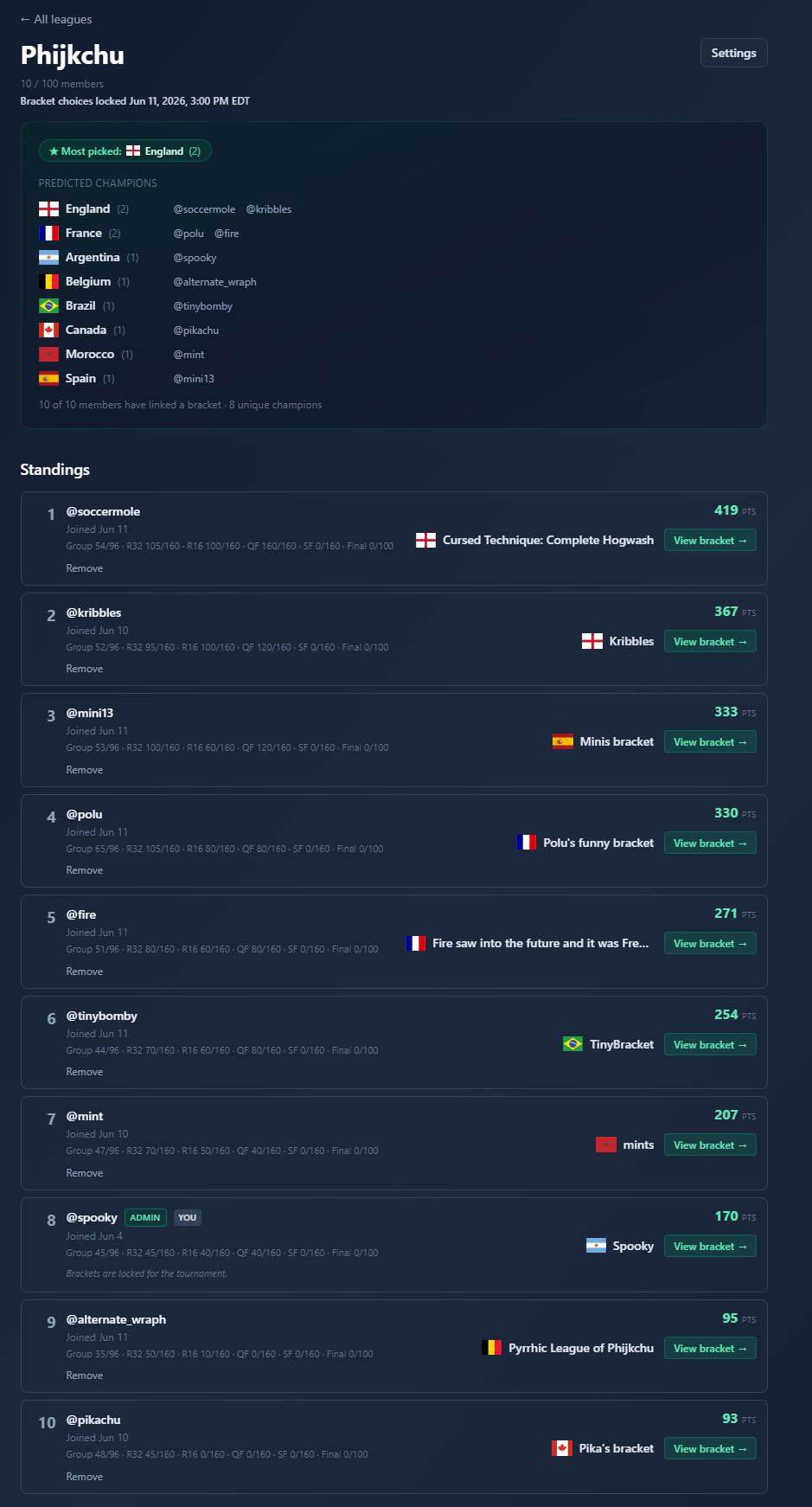This screenshot has width=812, height=1507.
Task: Open the Spooky bracket View bracket button
Action: 710,1246
